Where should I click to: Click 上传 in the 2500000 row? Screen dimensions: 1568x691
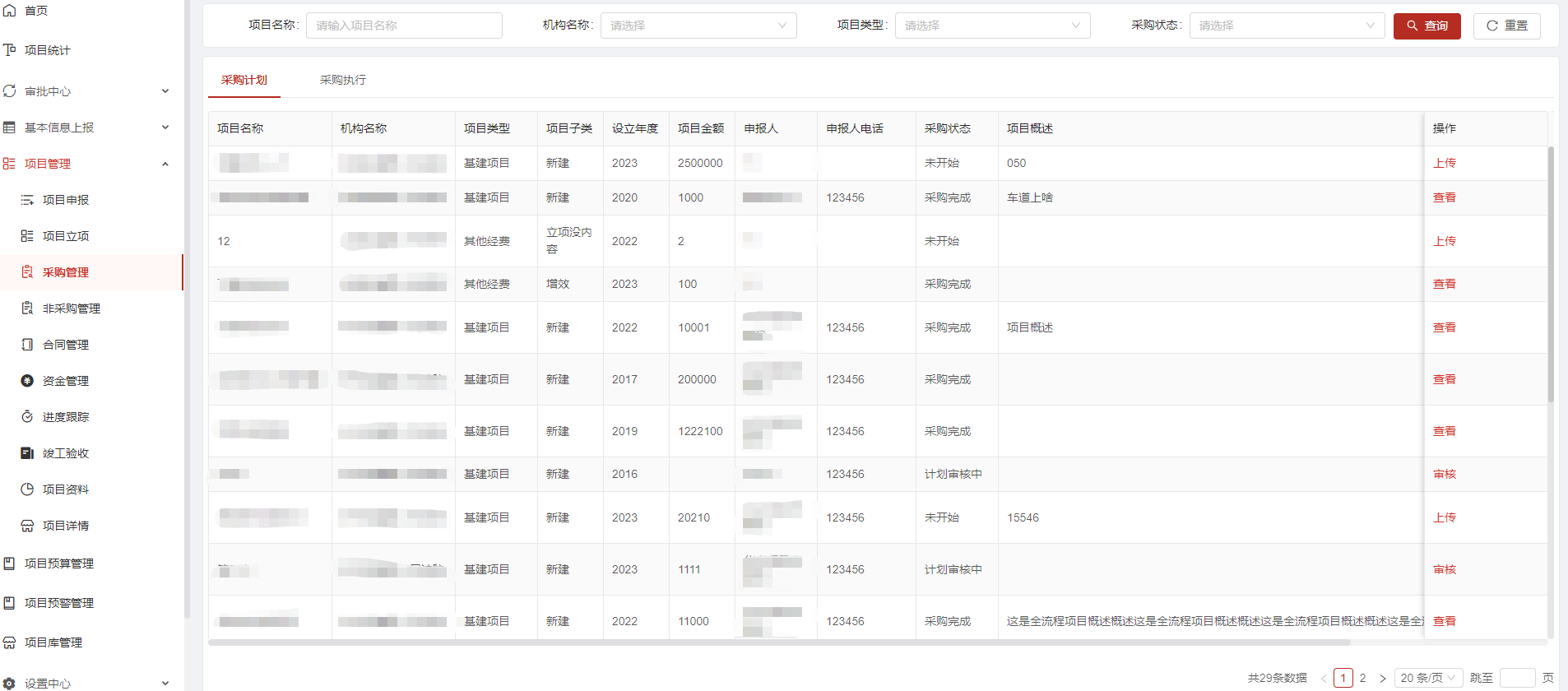coord(1445,163)
